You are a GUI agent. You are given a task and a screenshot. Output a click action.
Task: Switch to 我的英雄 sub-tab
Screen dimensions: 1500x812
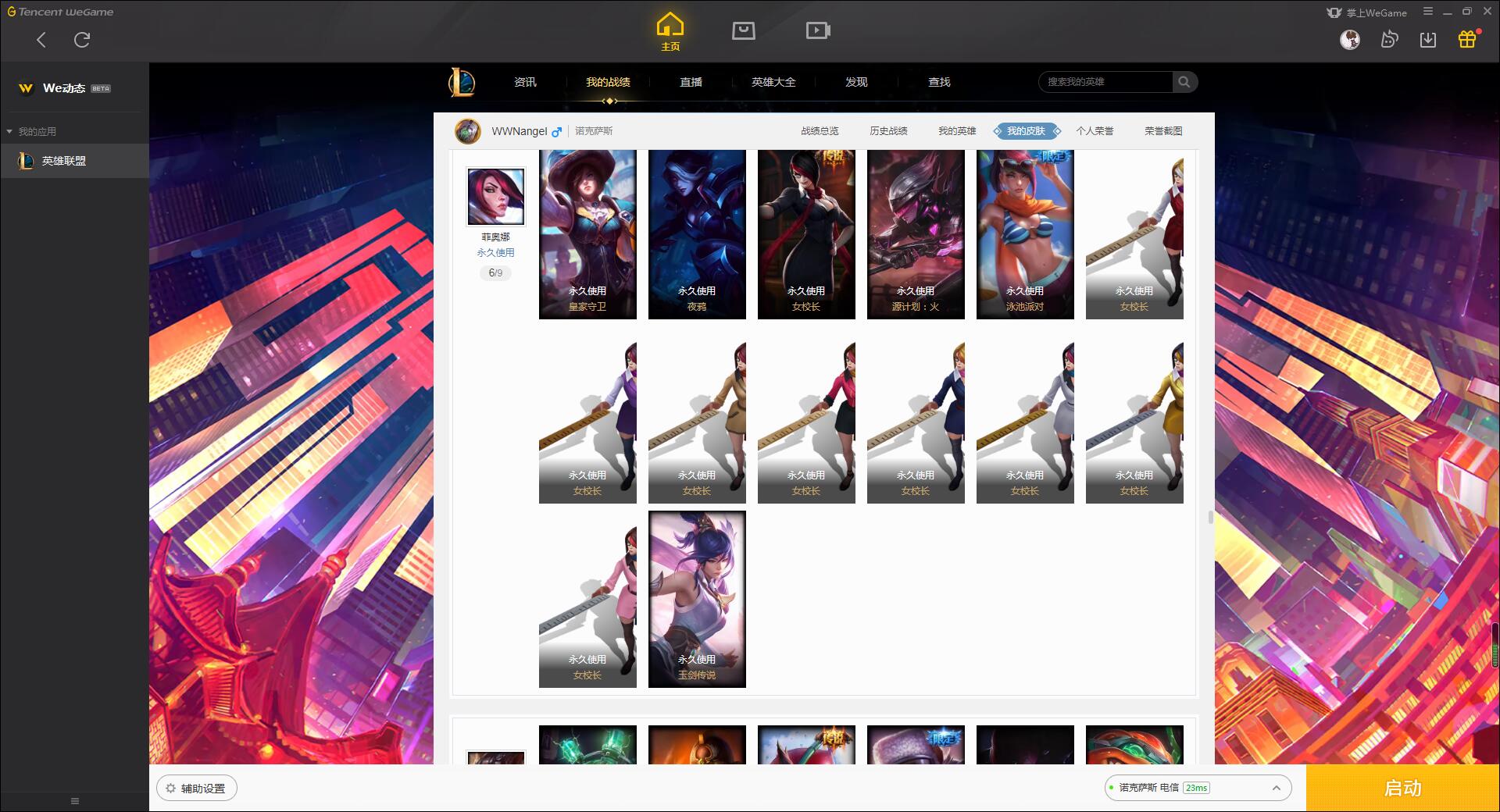[957, 131]
